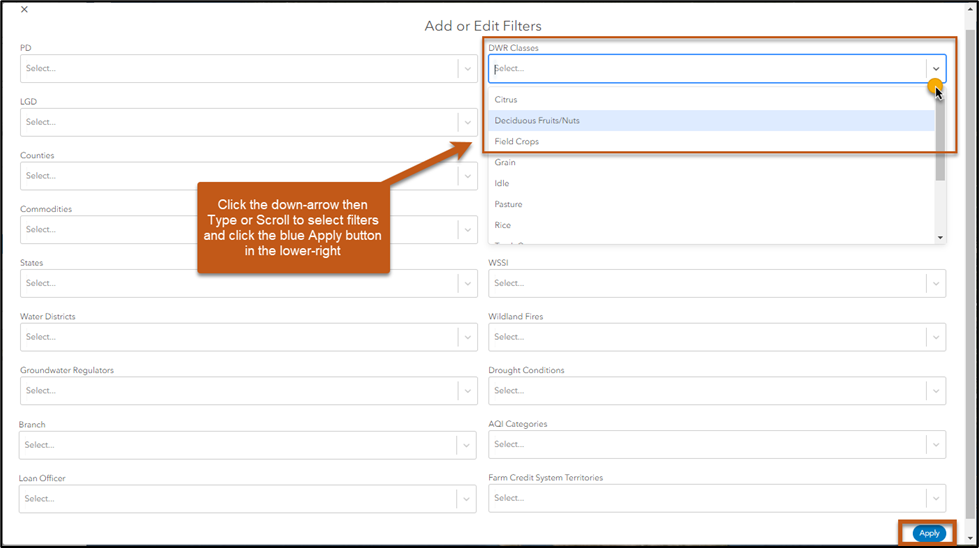Select the Grain option

505,163
